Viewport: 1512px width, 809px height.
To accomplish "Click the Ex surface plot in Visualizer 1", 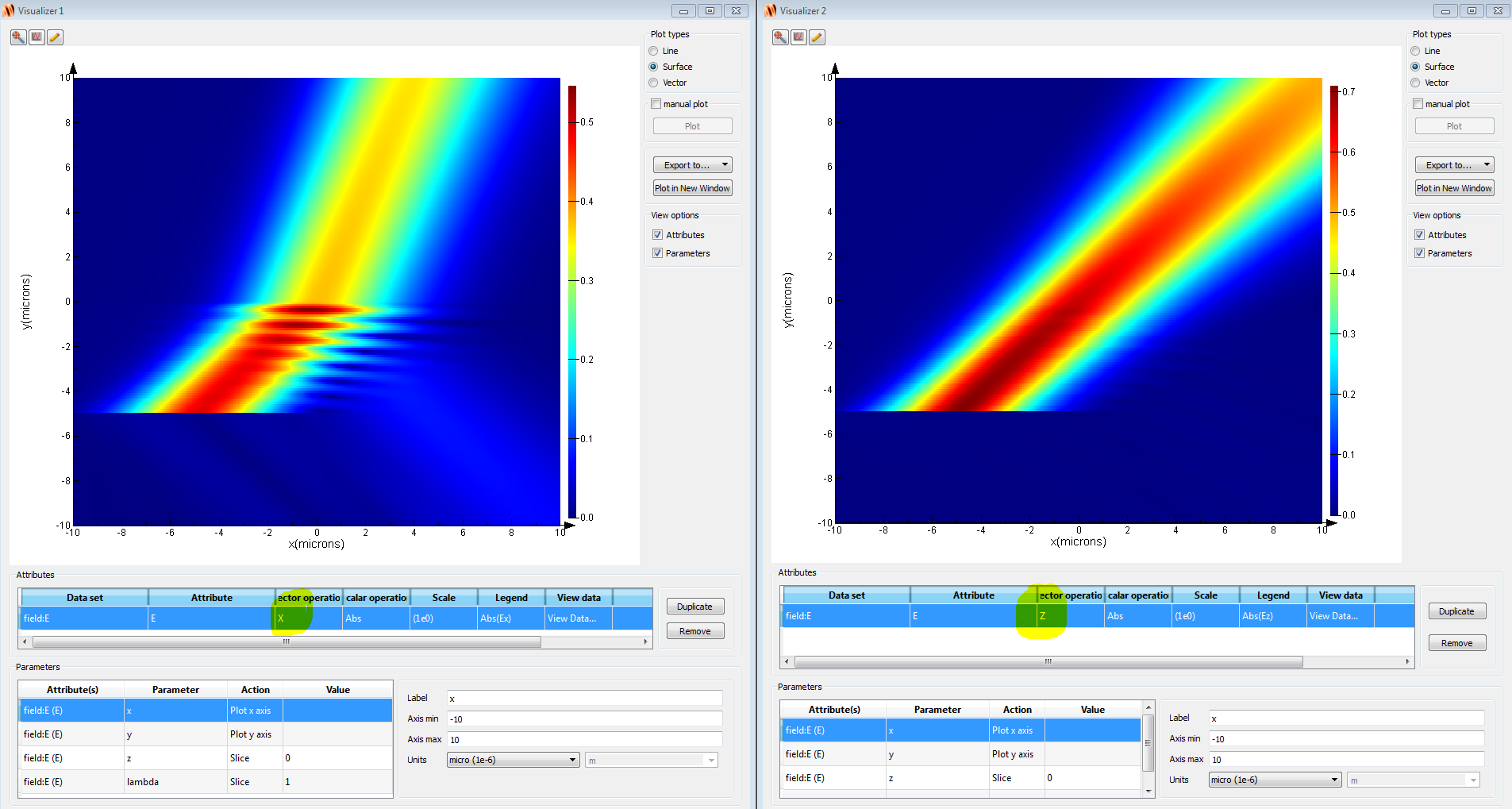I will 317,302.
